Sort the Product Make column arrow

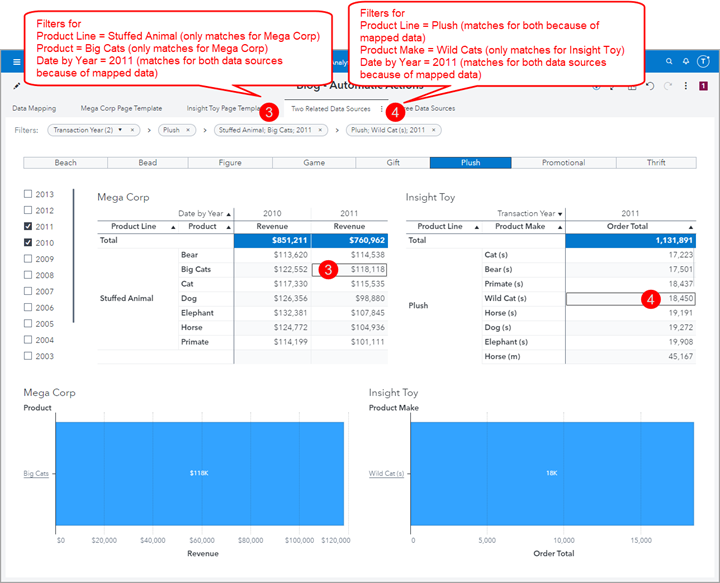coord(560,227)
